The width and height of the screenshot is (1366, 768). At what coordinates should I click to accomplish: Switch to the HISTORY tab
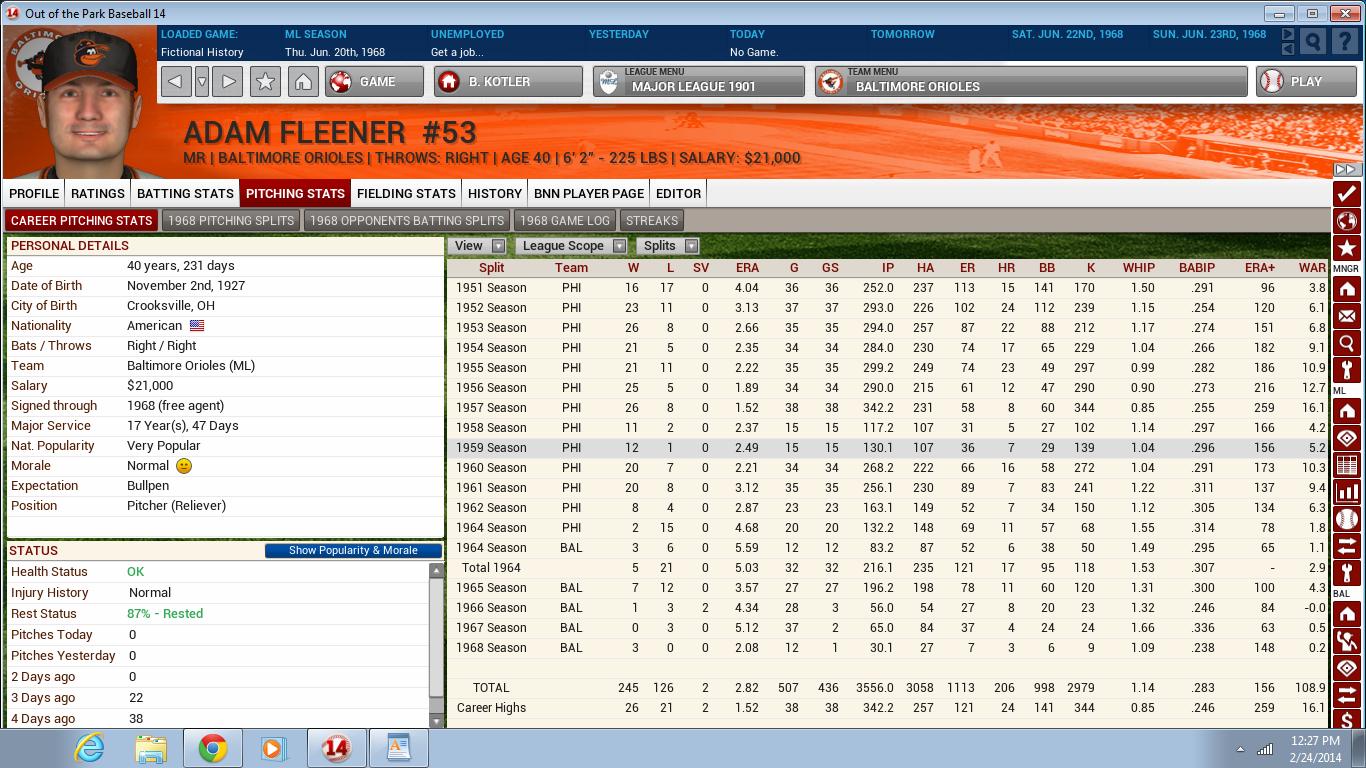click(495, 193)
